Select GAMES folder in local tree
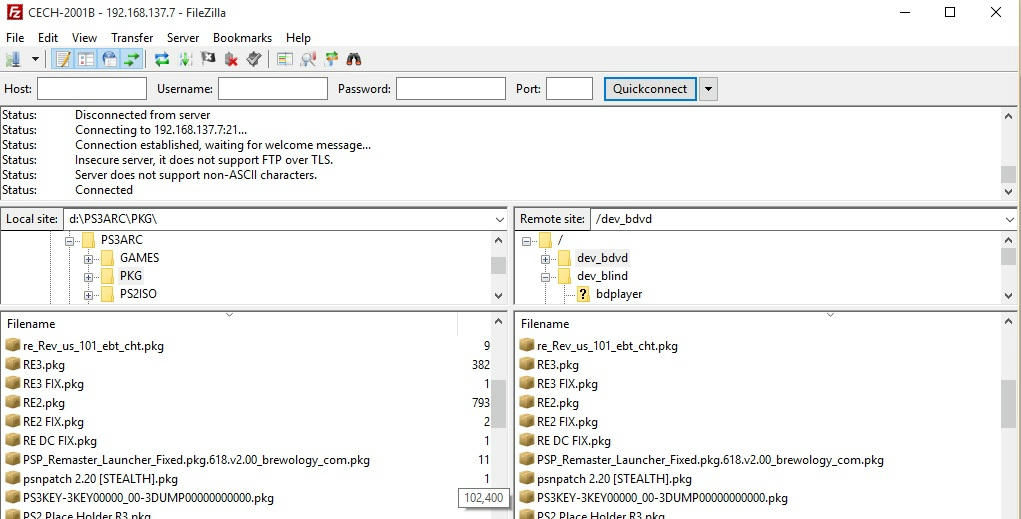 (x=139, y=258)
